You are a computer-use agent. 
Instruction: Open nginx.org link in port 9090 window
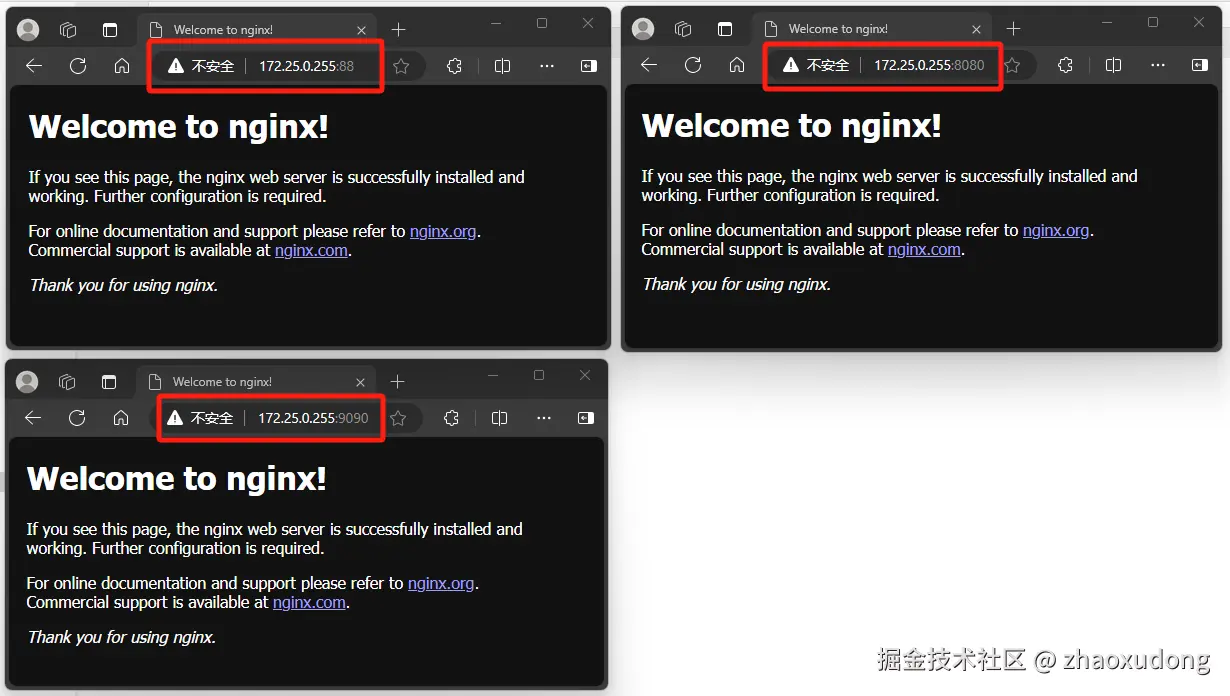[x=441, y=583]
